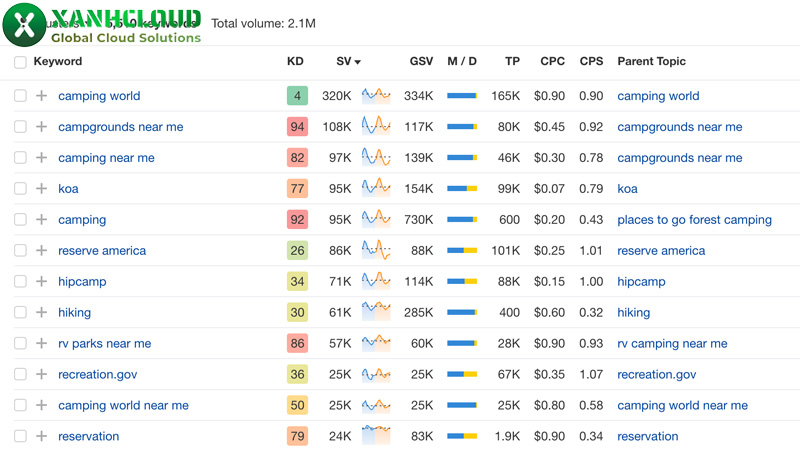
Task: Tick the select-all checkbox in Keyword header
Action: click(x=20, y=62)
